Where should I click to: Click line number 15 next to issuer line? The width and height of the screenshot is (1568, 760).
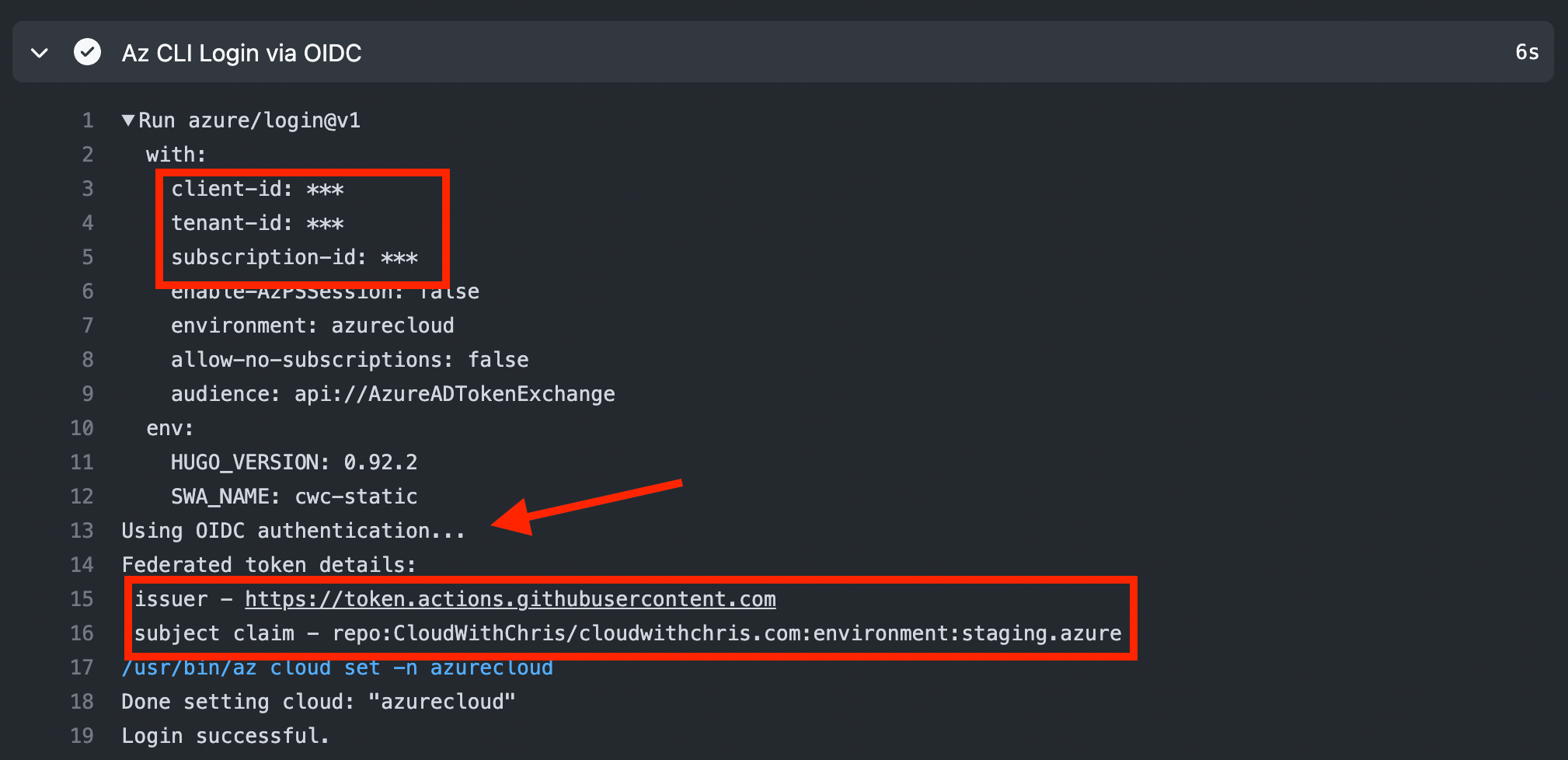pos(82,598)
